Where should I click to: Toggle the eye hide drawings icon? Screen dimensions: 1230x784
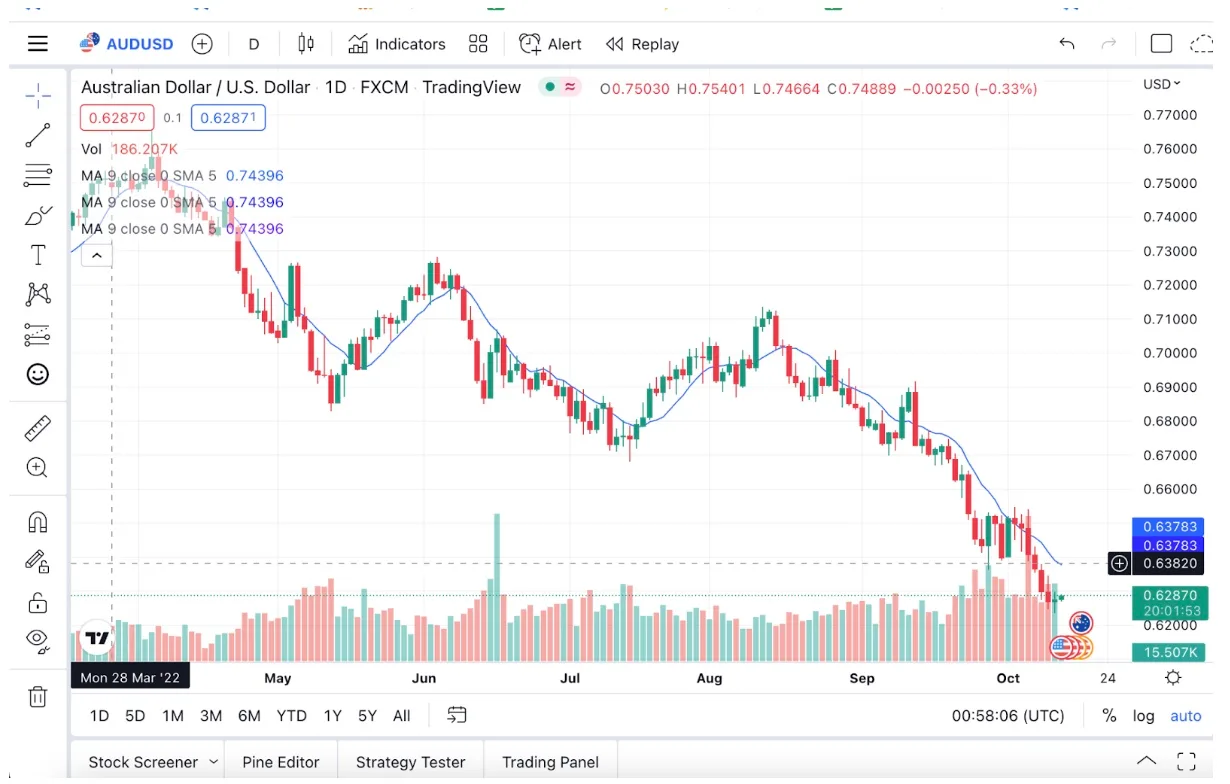(38, 639)
